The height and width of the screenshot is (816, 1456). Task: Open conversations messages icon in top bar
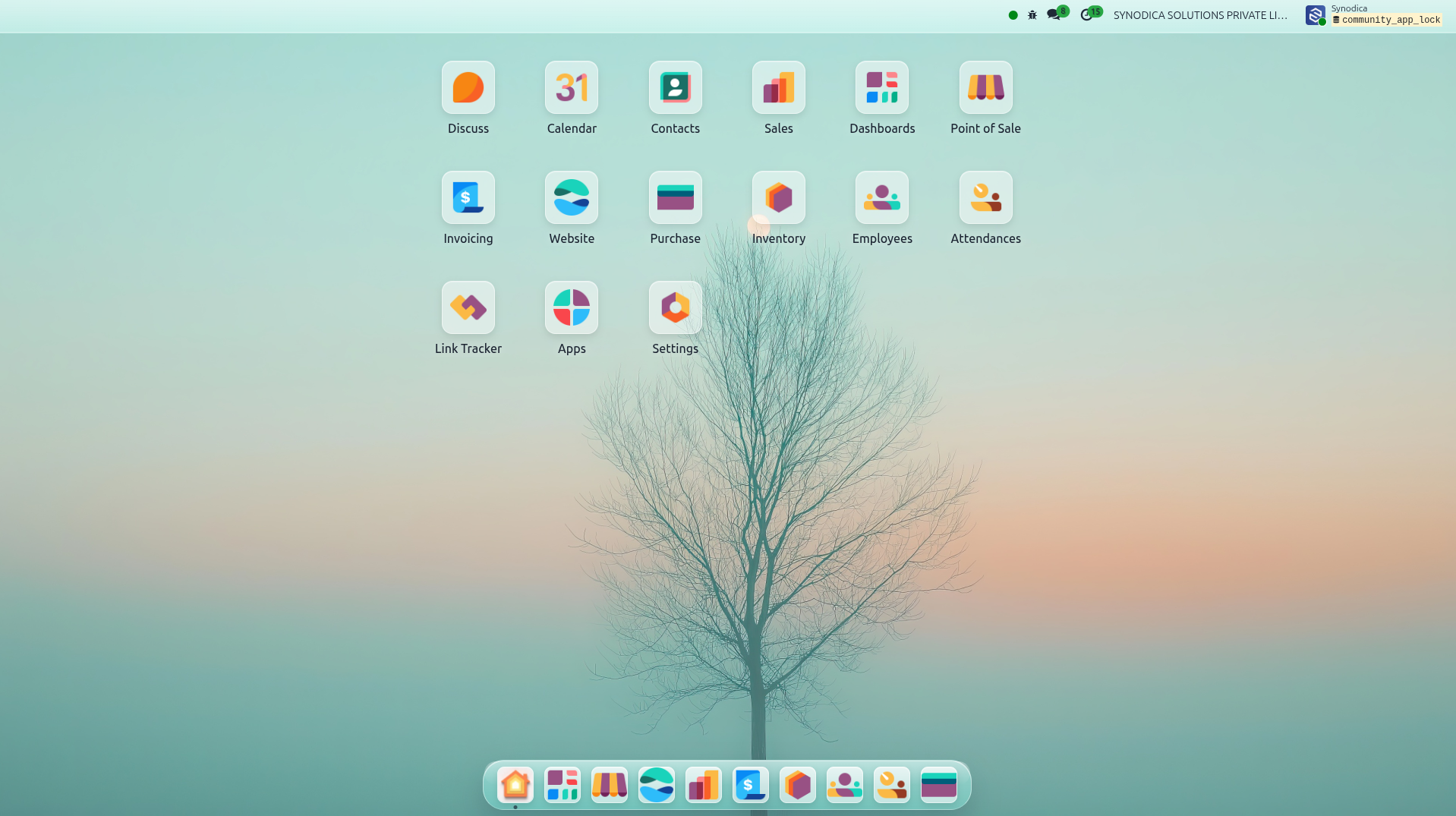1054,15
